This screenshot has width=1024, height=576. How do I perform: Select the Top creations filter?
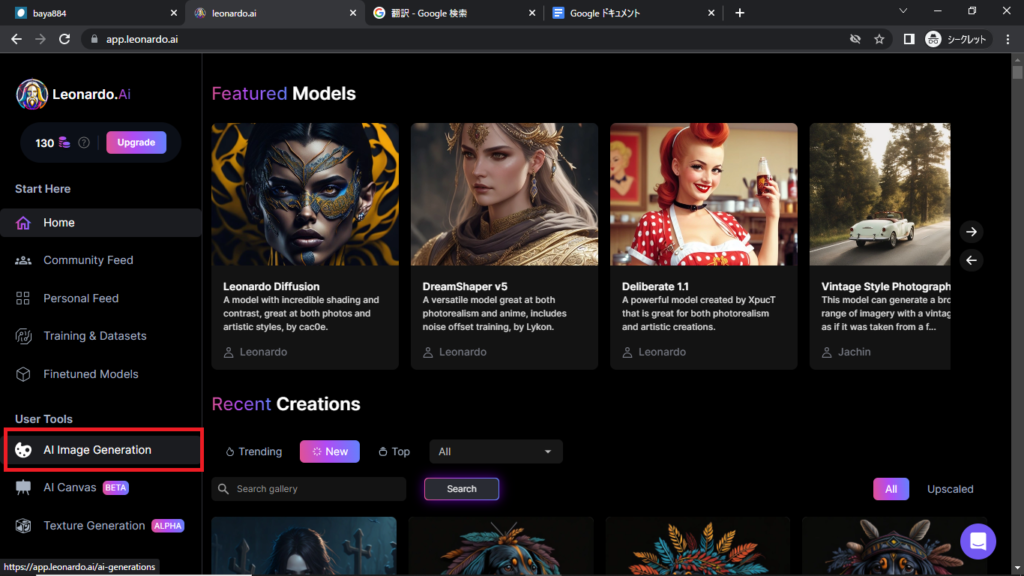394,452
